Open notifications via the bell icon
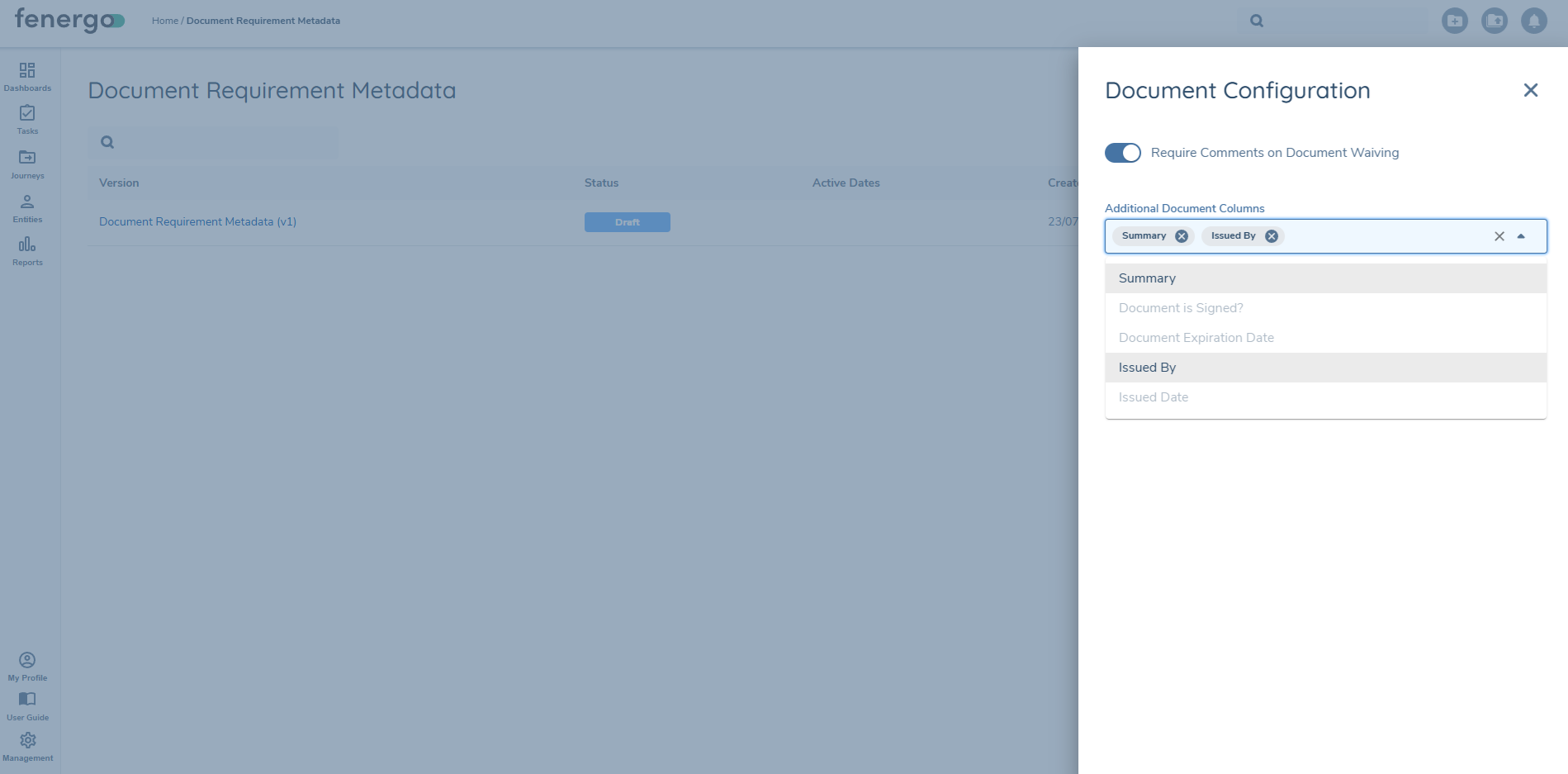The image size is (1568, 774). (1533, 21)
